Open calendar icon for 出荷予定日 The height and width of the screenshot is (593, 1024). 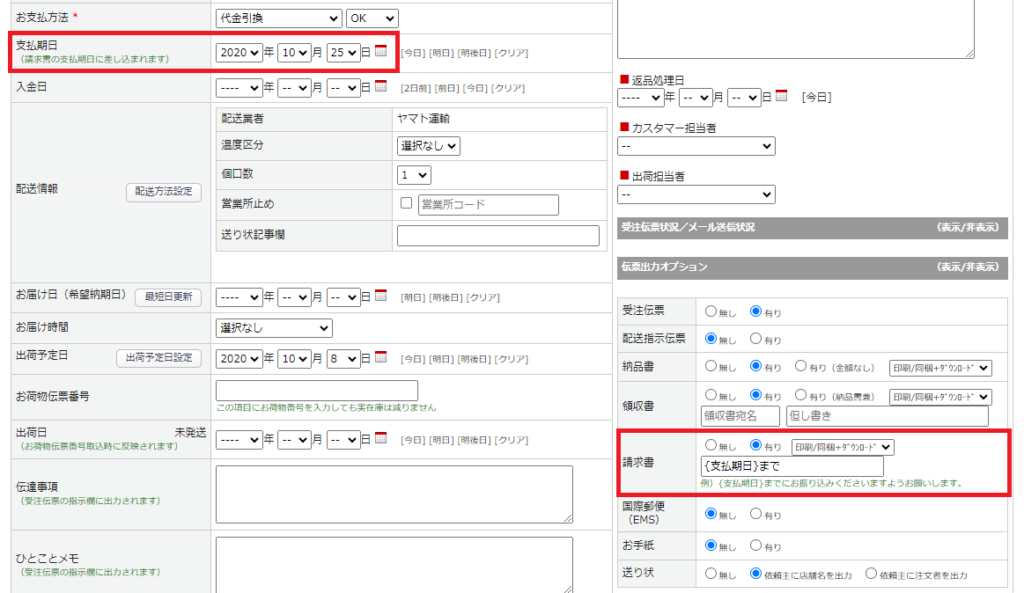point(381,358)
